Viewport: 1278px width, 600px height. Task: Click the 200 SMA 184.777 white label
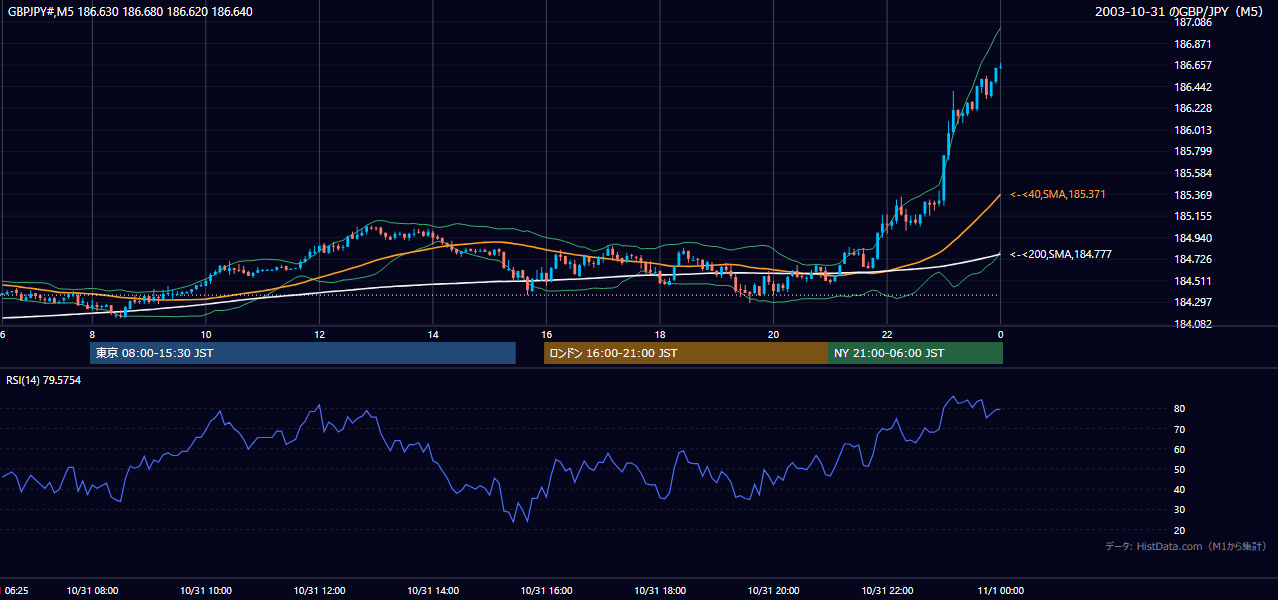[x=1061, y=255]
